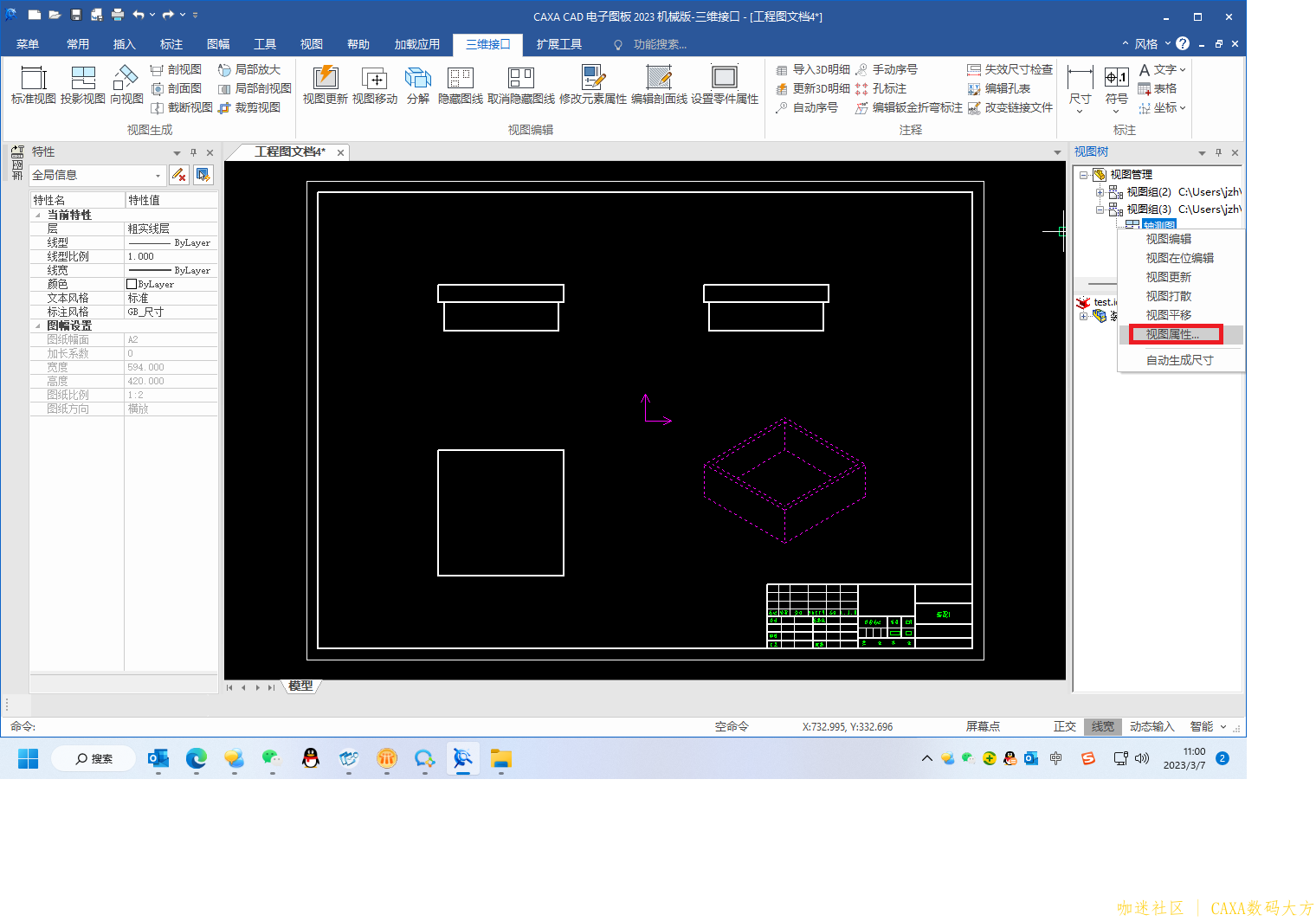This screenshot has height=921, width=1316.
Task: Toggle 线宽 line width display
Action: 1102,726
